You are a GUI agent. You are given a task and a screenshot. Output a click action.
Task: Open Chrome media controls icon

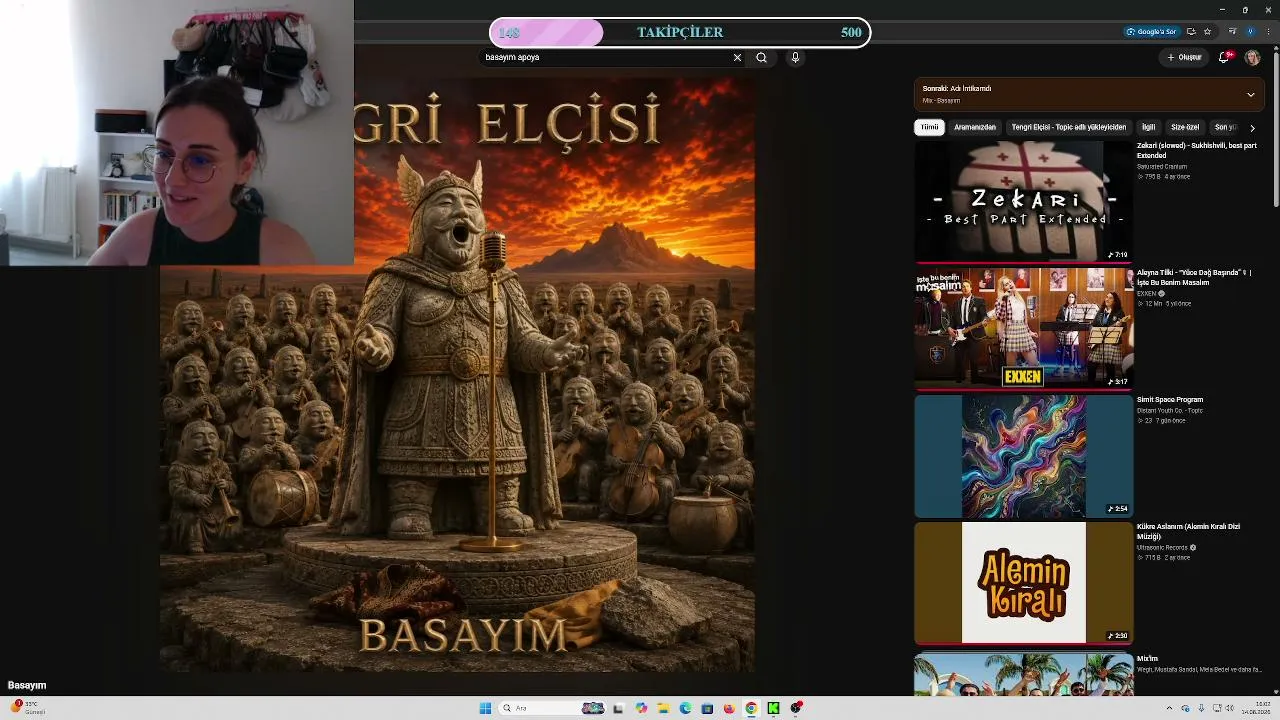point(1233,31)
